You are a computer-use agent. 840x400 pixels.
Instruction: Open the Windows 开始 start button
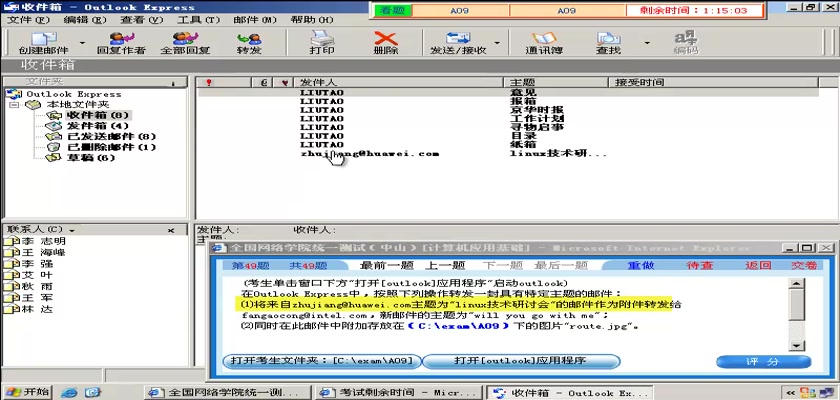(x=27, y=392)
